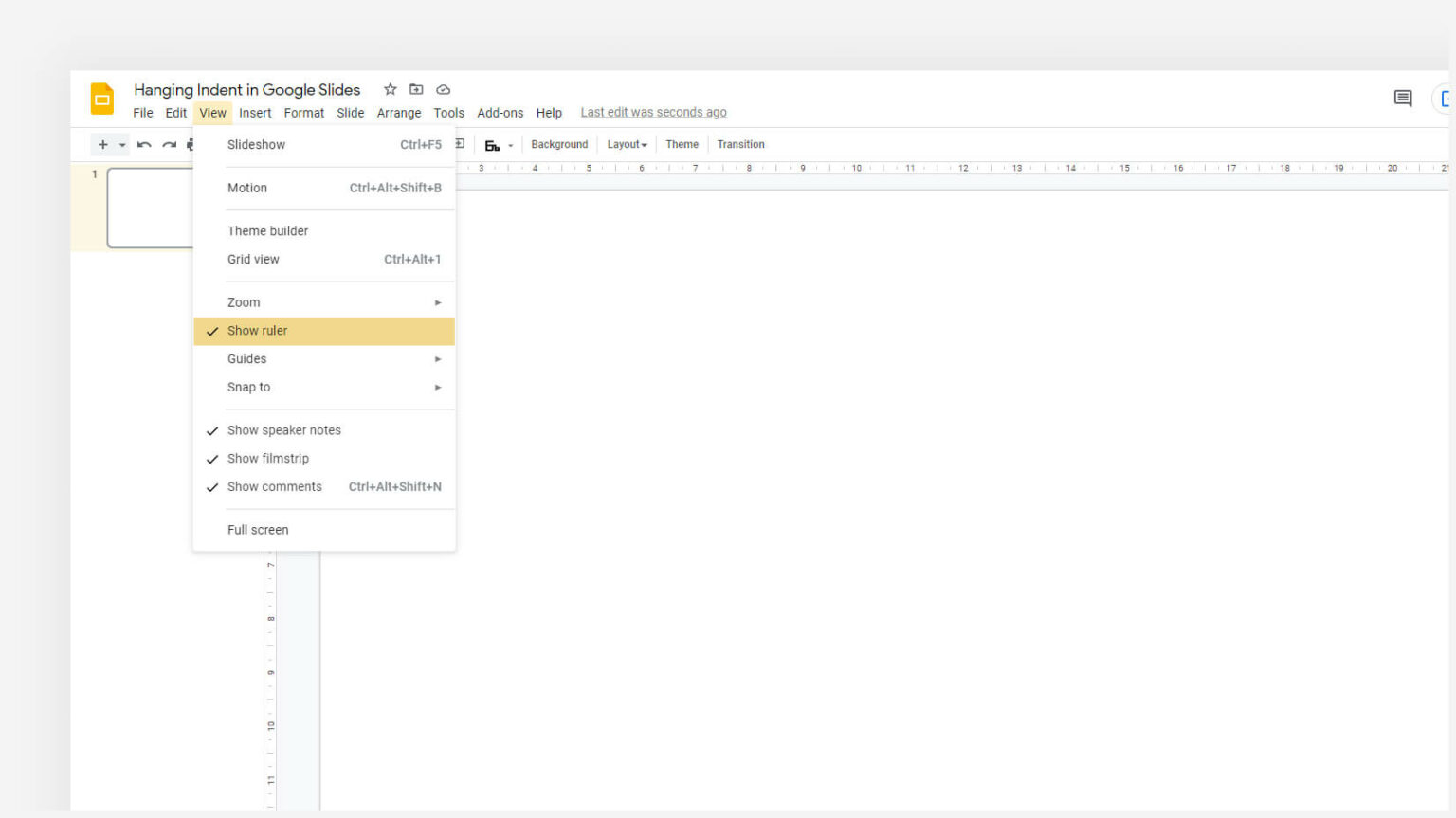Open the Layout dropdown
This screenshot has height=818, width=1456.
click(627, 144)
